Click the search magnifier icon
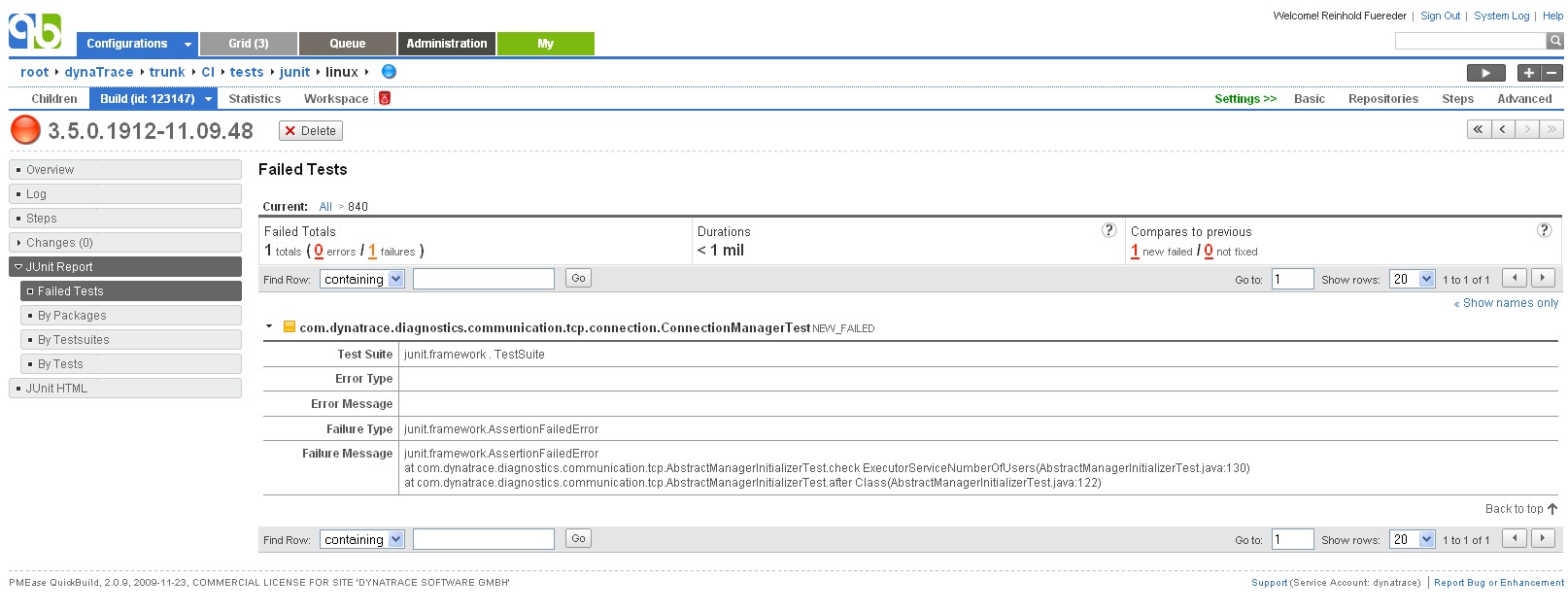The width and height of the screenshot is (1568, 612). pyautogui.click(x=1555, y=41)
